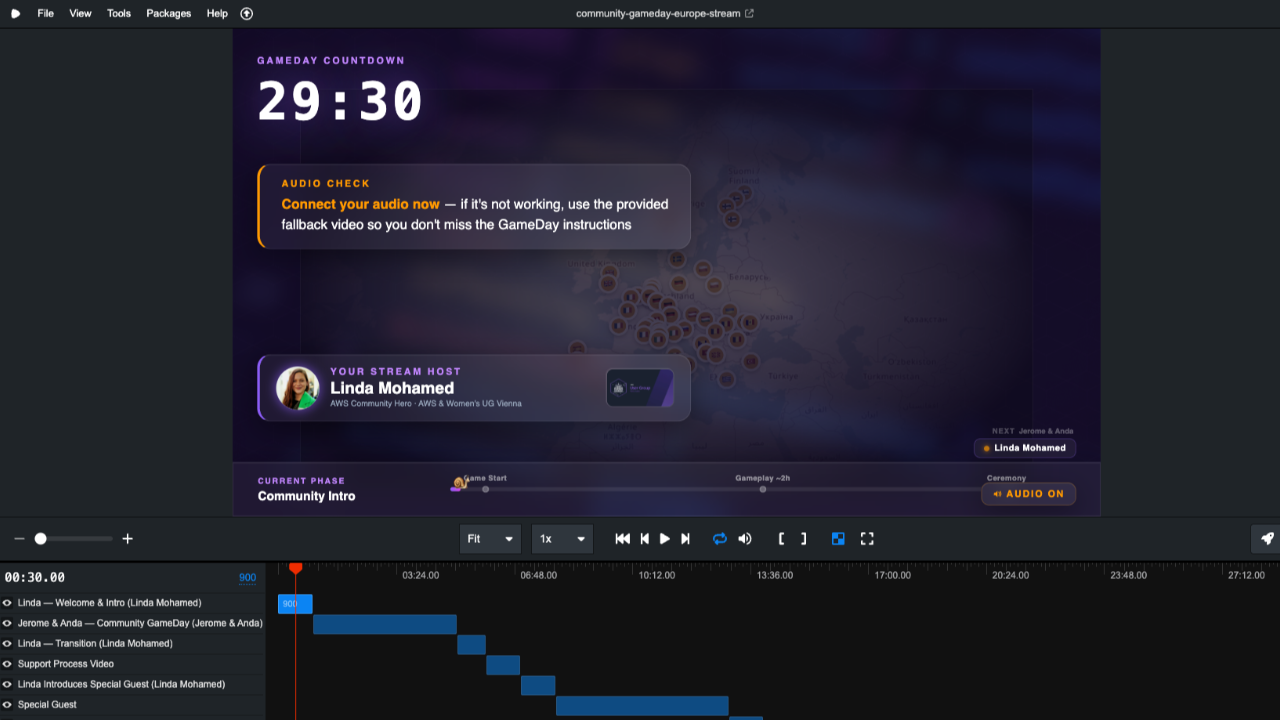Open the 1x playback speed dropdown
This screenshot has height=720, width=1280.
561,539
